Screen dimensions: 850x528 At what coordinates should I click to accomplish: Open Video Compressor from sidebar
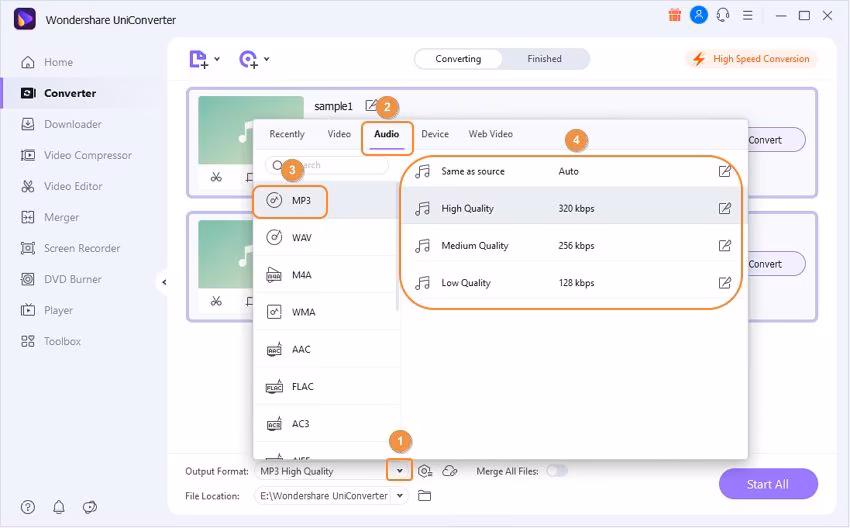pyautogui.click(x=76, y=155)
